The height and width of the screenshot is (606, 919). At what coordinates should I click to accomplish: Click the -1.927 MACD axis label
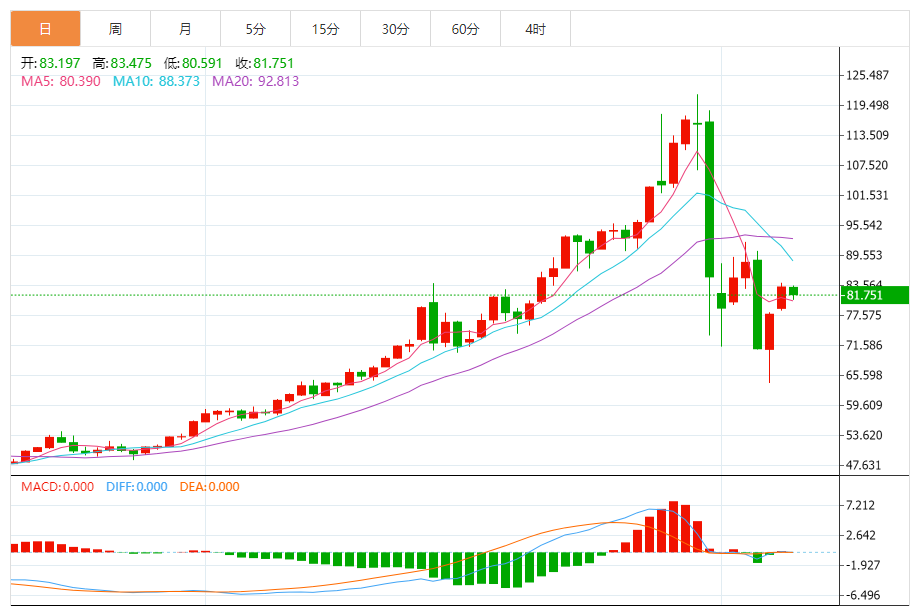coord(862,565)
